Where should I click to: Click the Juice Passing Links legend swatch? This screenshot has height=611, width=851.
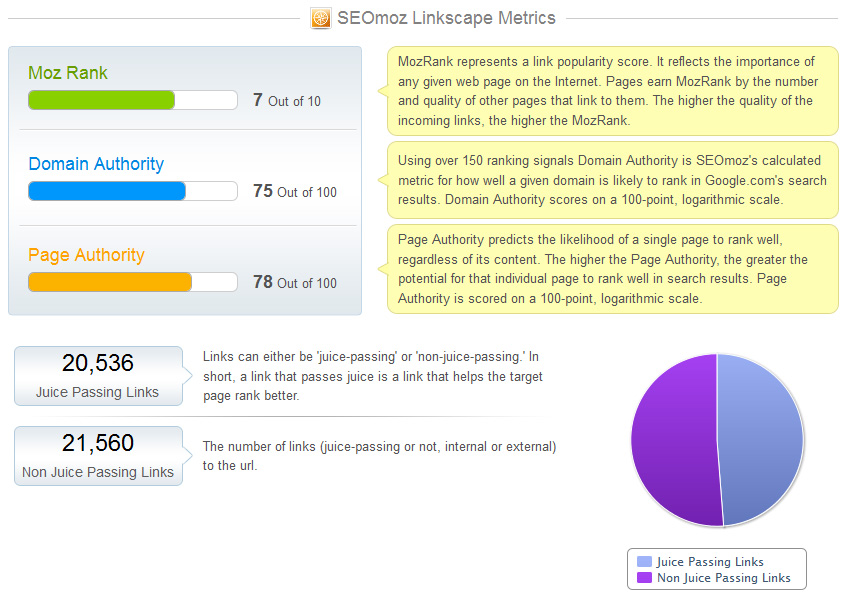pyautogui.click(x=644, y=562)
